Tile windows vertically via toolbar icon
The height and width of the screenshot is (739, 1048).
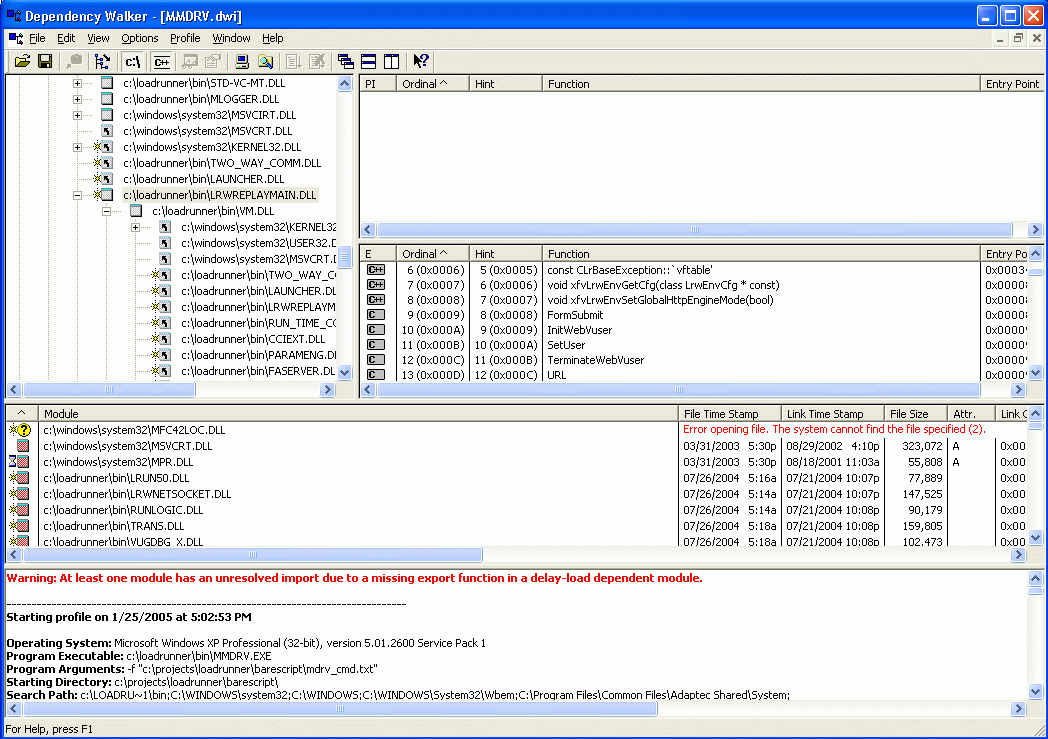pos(392,61)
